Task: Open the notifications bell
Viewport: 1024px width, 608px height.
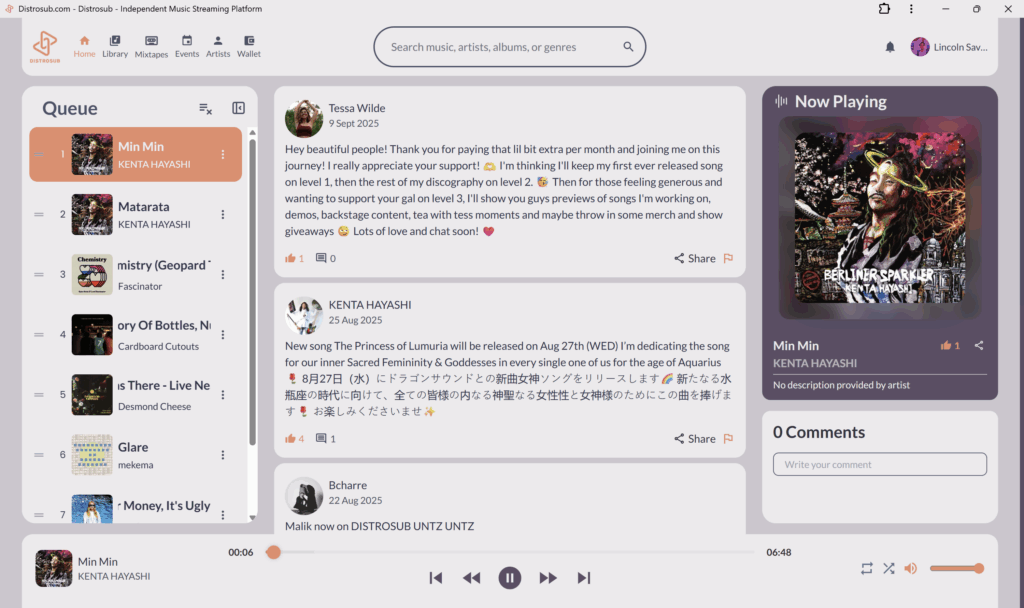Action: tap(890, 47)
